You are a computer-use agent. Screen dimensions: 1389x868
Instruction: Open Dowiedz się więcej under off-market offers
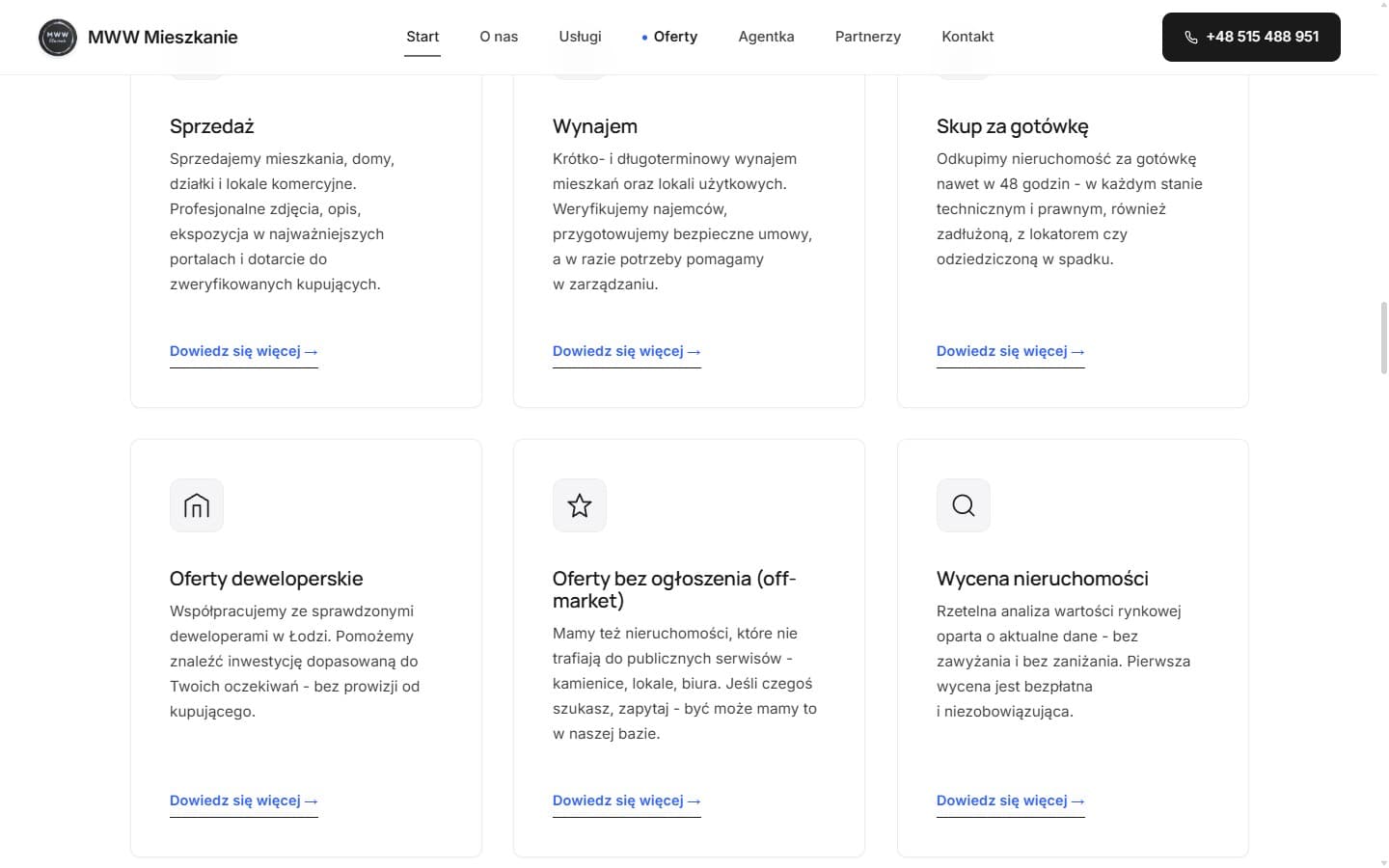click(x=627, y=801)
